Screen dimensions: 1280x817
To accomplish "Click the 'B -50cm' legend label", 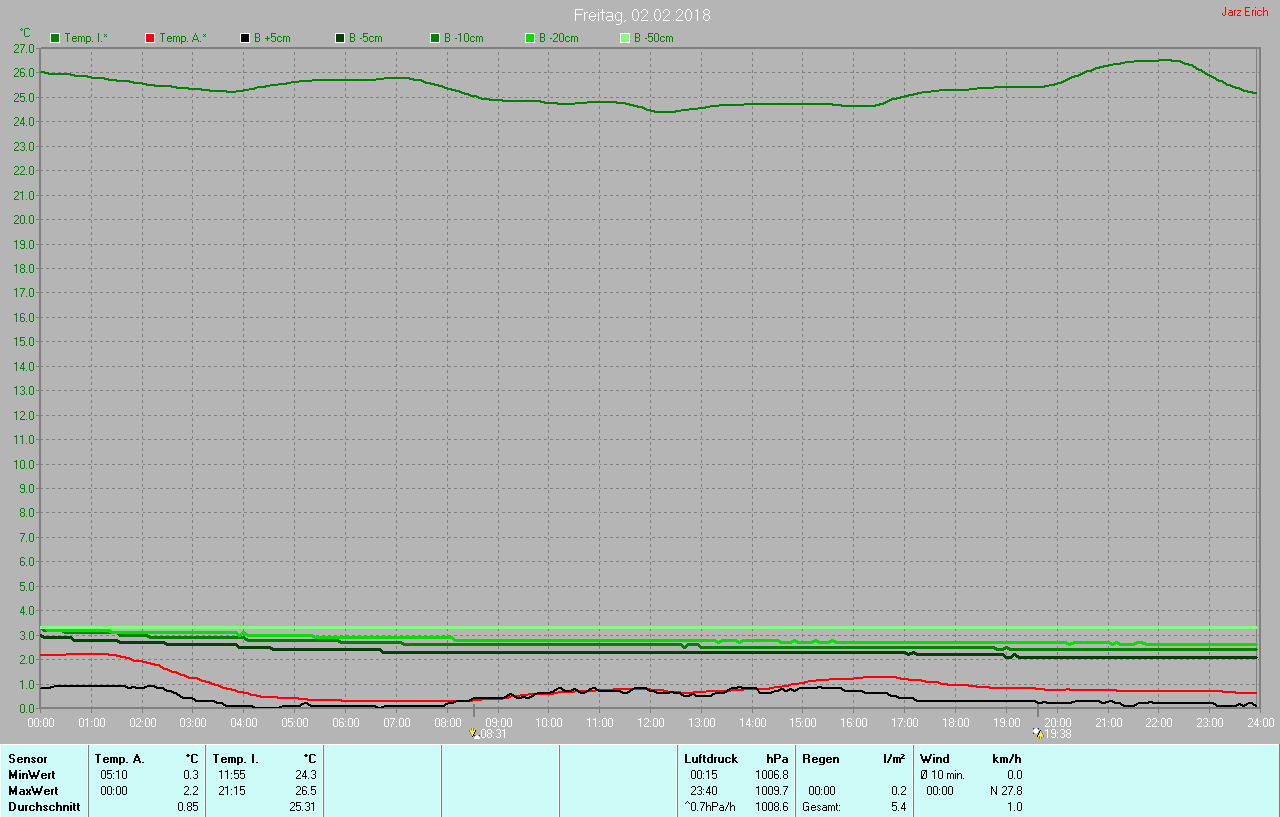I will point(654,38).
